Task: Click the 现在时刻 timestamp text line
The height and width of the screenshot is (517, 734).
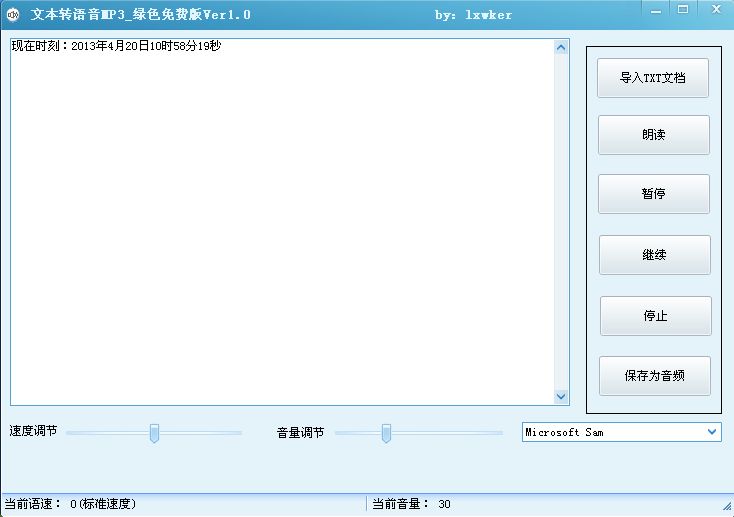Action: tap(116, 46)
